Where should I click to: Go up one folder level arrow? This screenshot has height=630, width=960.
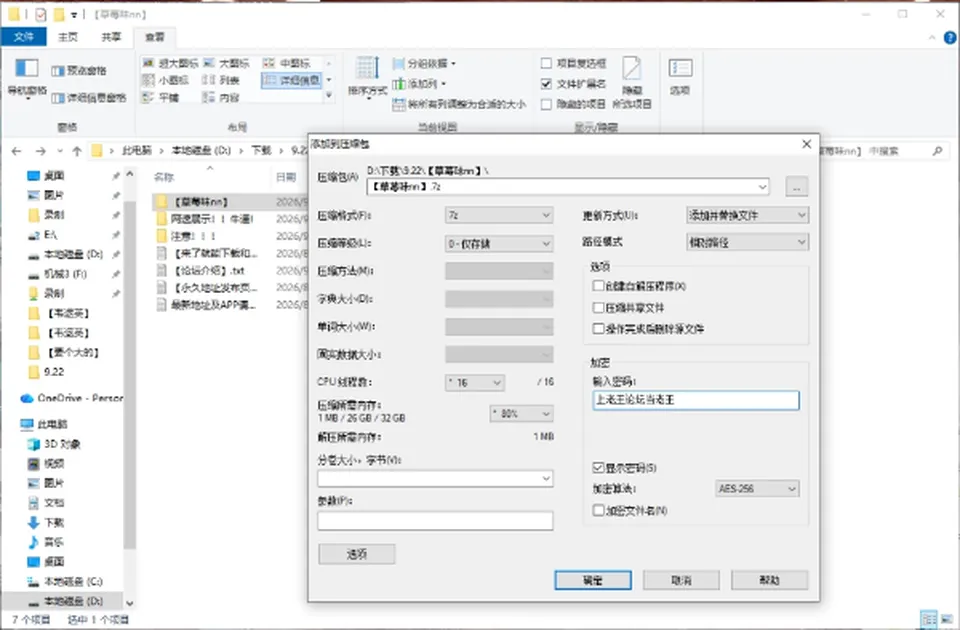point(77,151)
